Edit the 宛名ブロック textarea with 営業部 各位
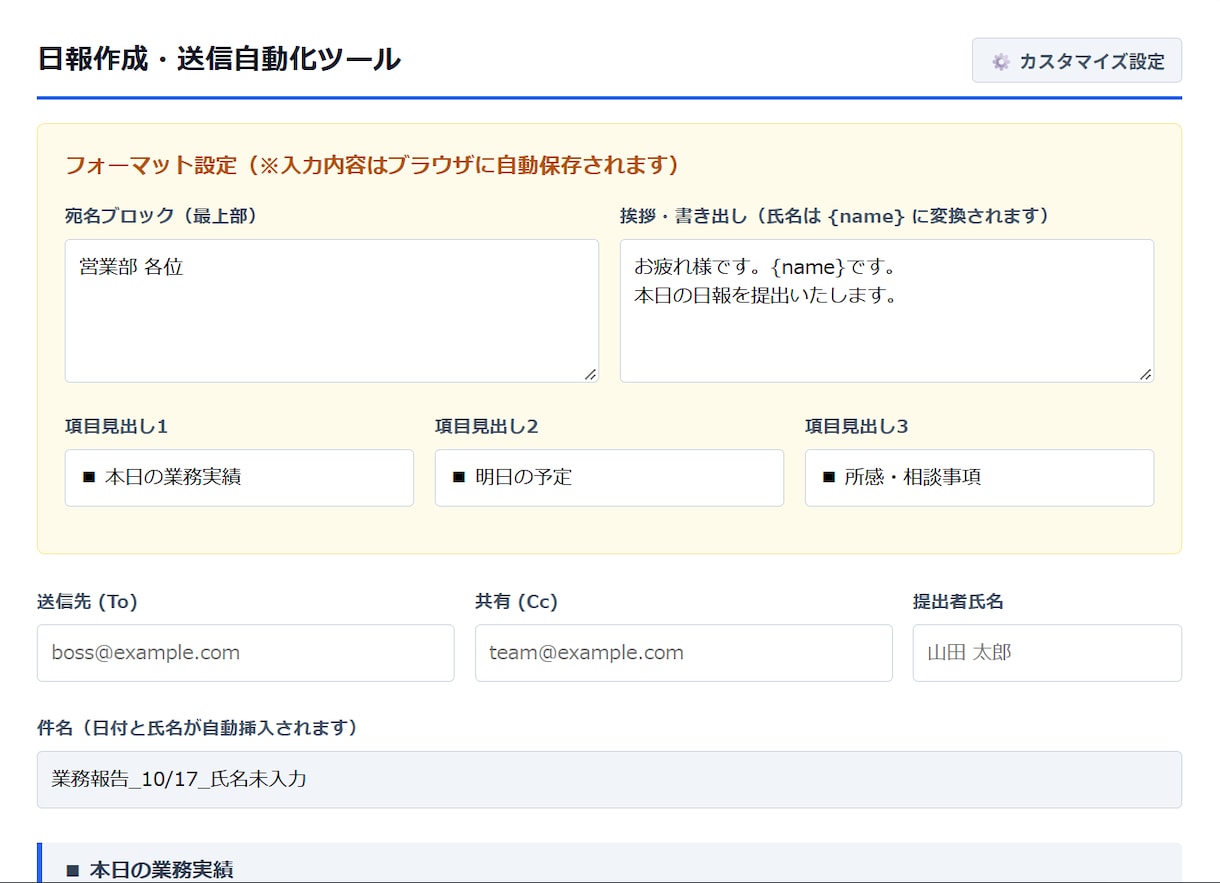 [x=332, y=311]
